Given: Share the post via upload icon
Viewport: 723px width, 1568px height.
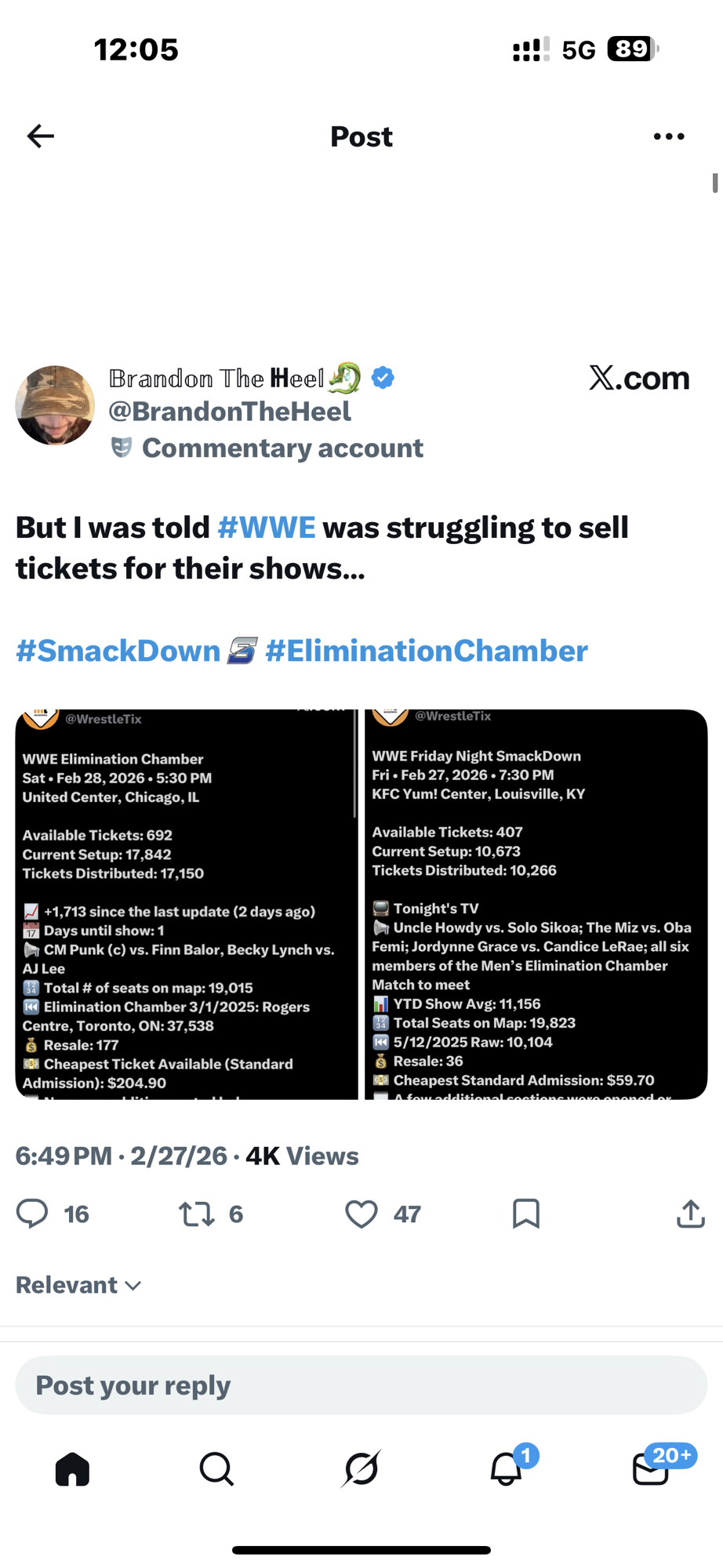Looking at the screenshot, I should (690, 1214).
